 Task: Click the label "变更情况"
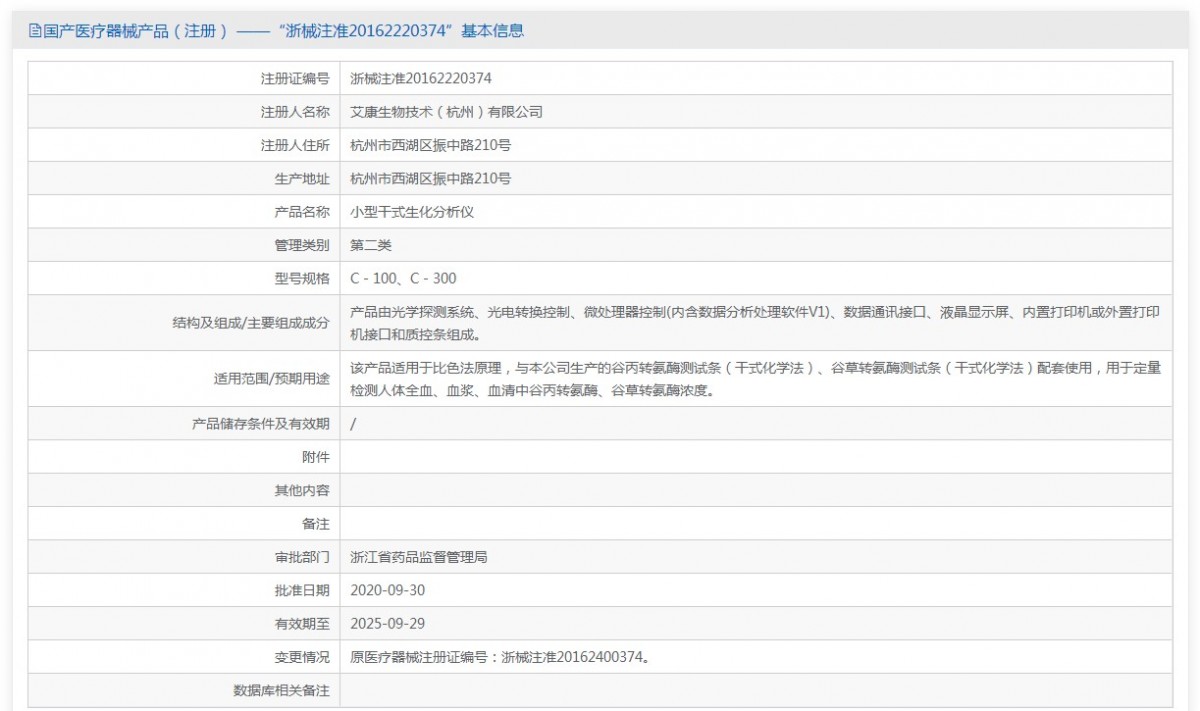tap(302, 658)
